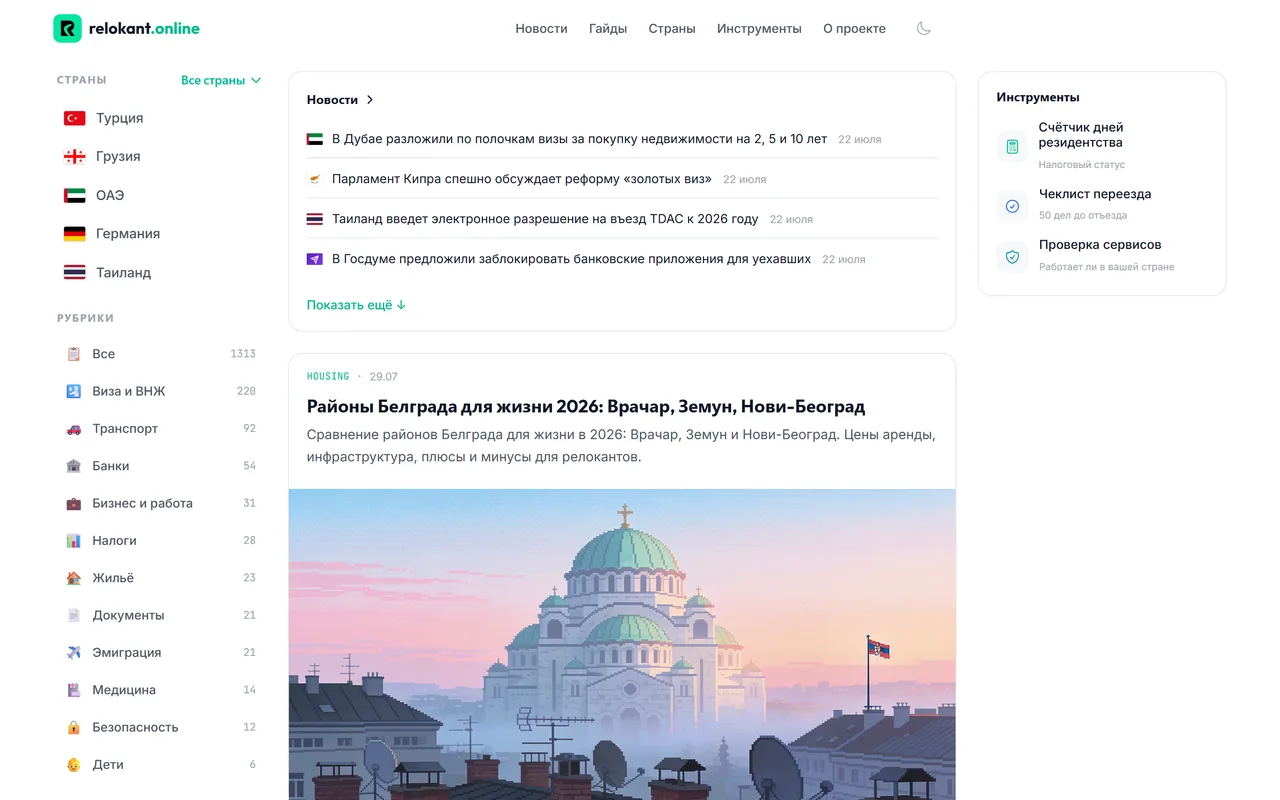Image resolution: width=1280 pixels, height=800 pixels.
Task: Open Чеклист переезда checkmark icon
Action: (x=1012, y=206)
